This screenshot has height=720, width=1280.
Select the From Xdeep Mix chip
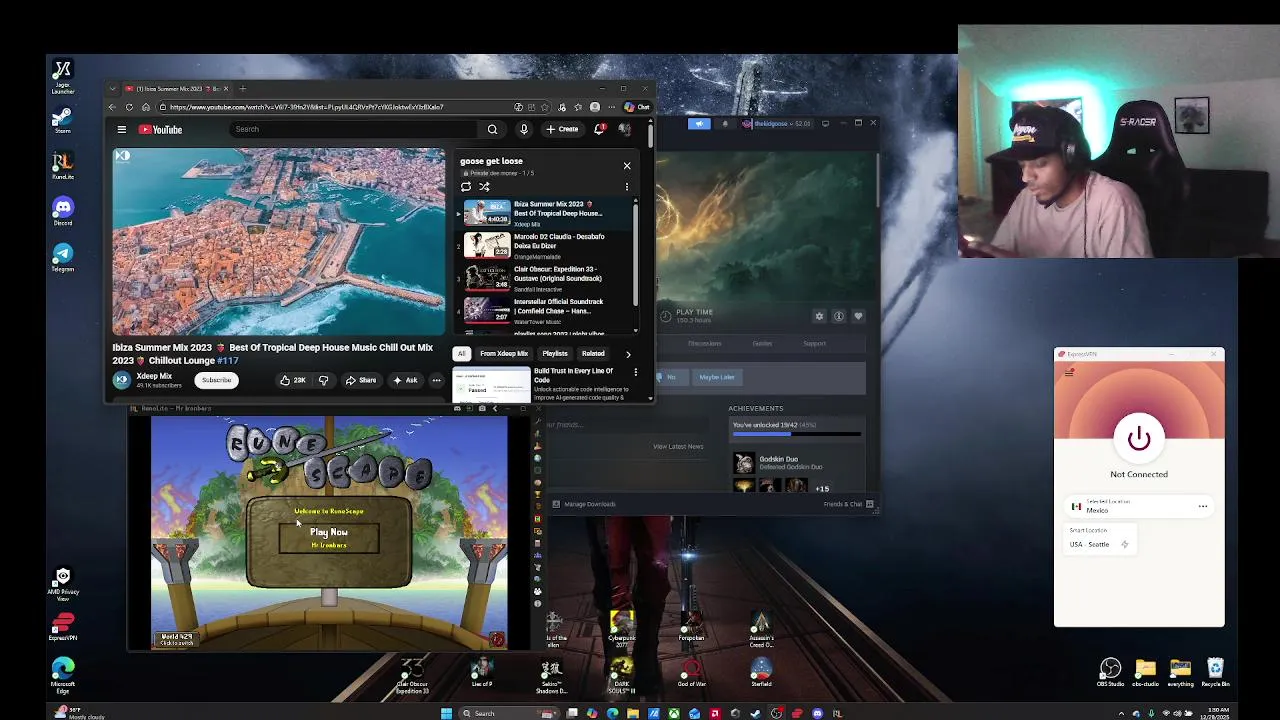tap(504, 353)
